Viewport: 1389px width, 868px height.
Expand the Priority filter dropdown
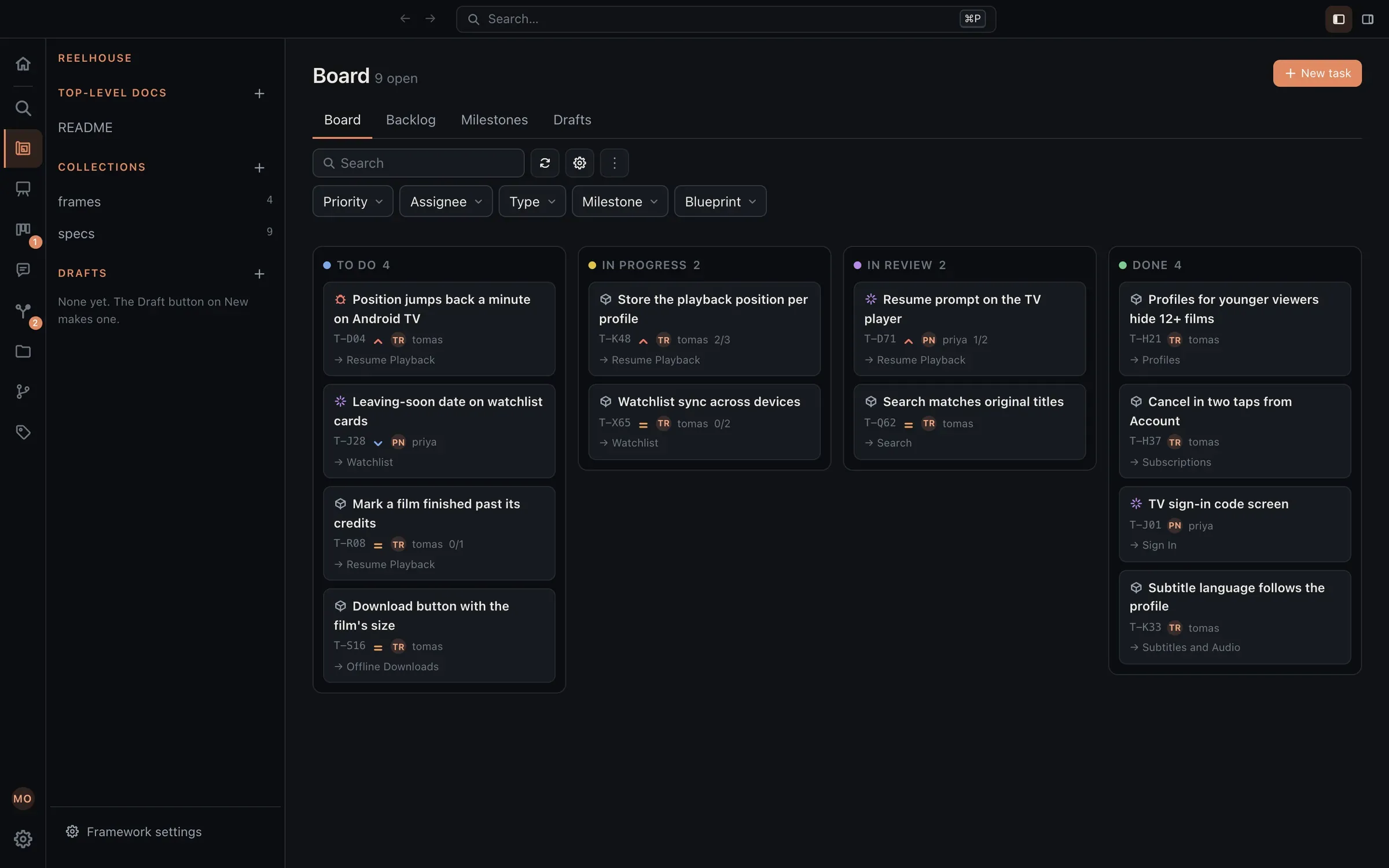click(x=352, y=201)
